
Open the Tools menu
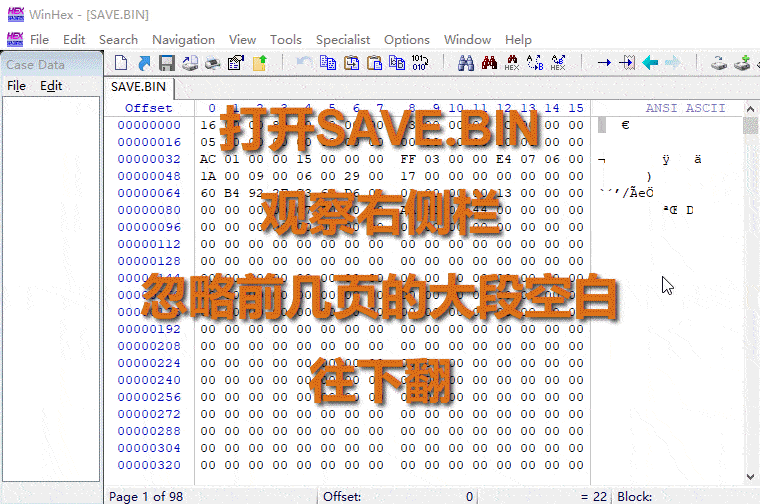tap(286, 40)
